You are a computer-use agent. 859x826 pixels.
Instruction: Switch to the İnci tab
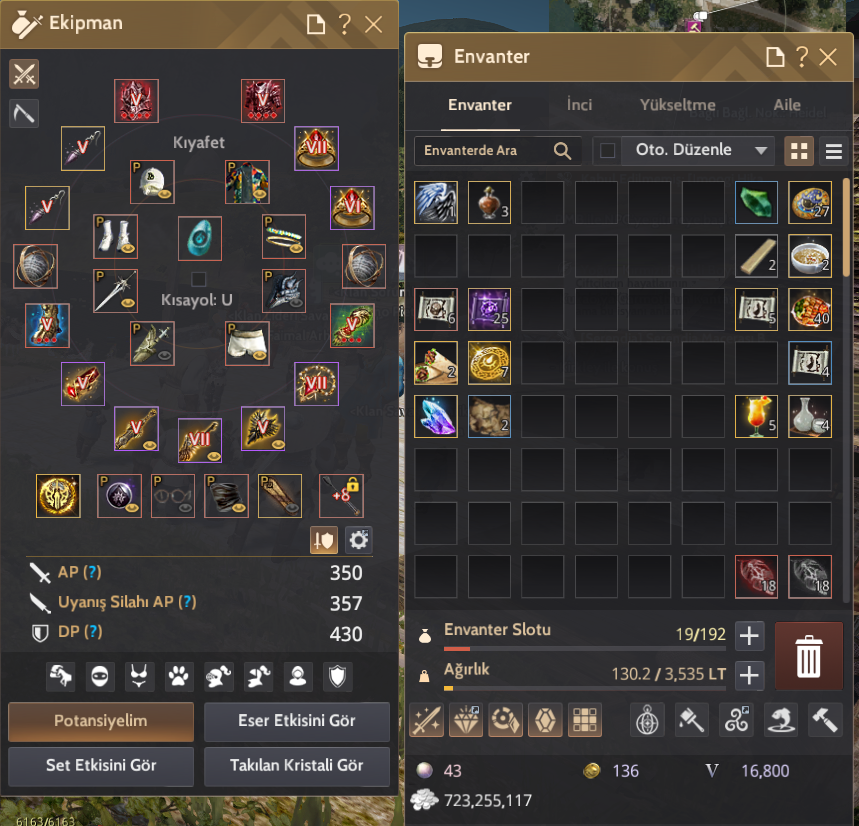[x=580, y=105]
